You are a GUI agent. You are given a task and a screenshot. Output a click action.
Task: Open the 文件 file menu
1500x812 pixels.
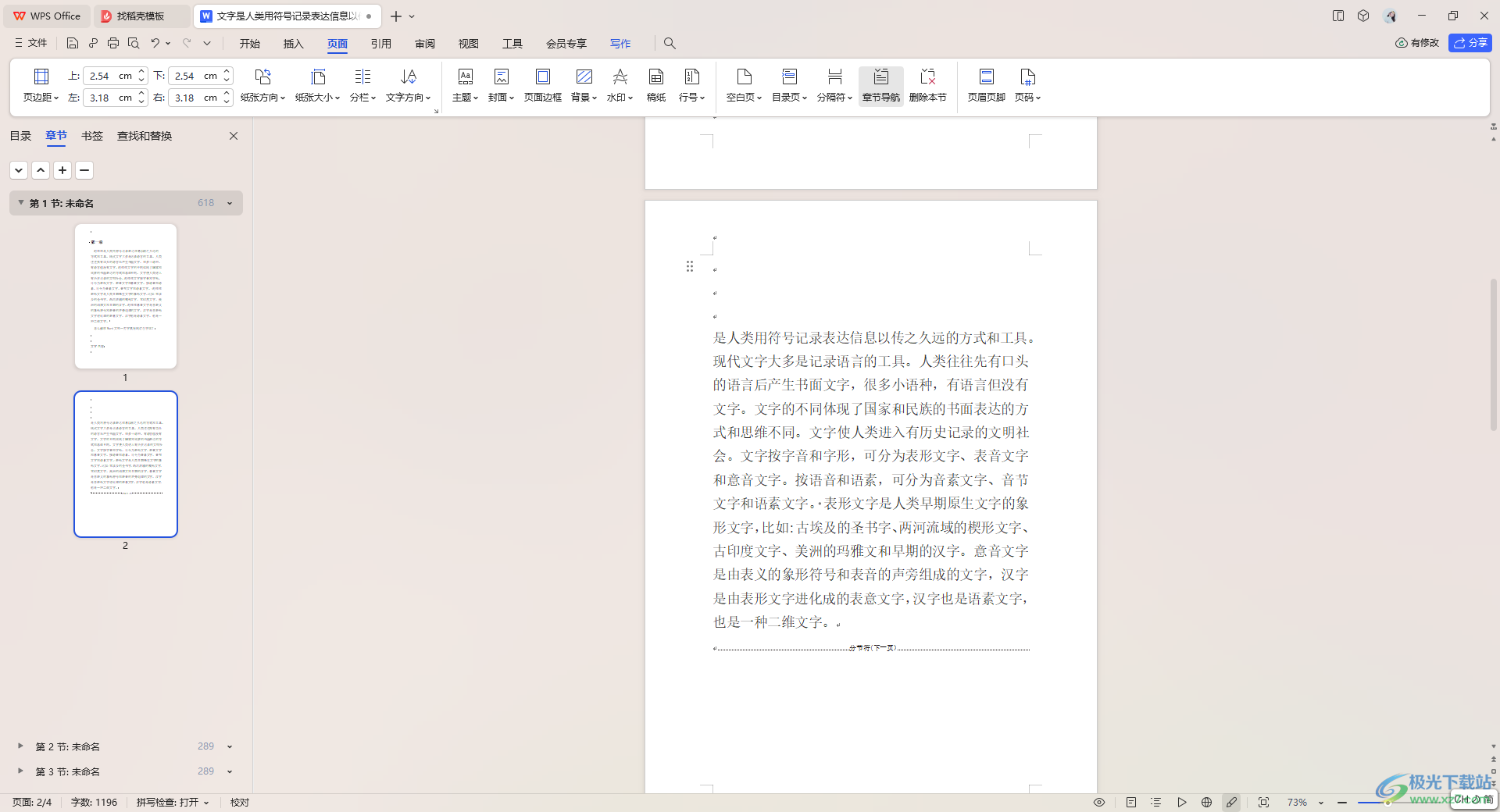[30, 43]
